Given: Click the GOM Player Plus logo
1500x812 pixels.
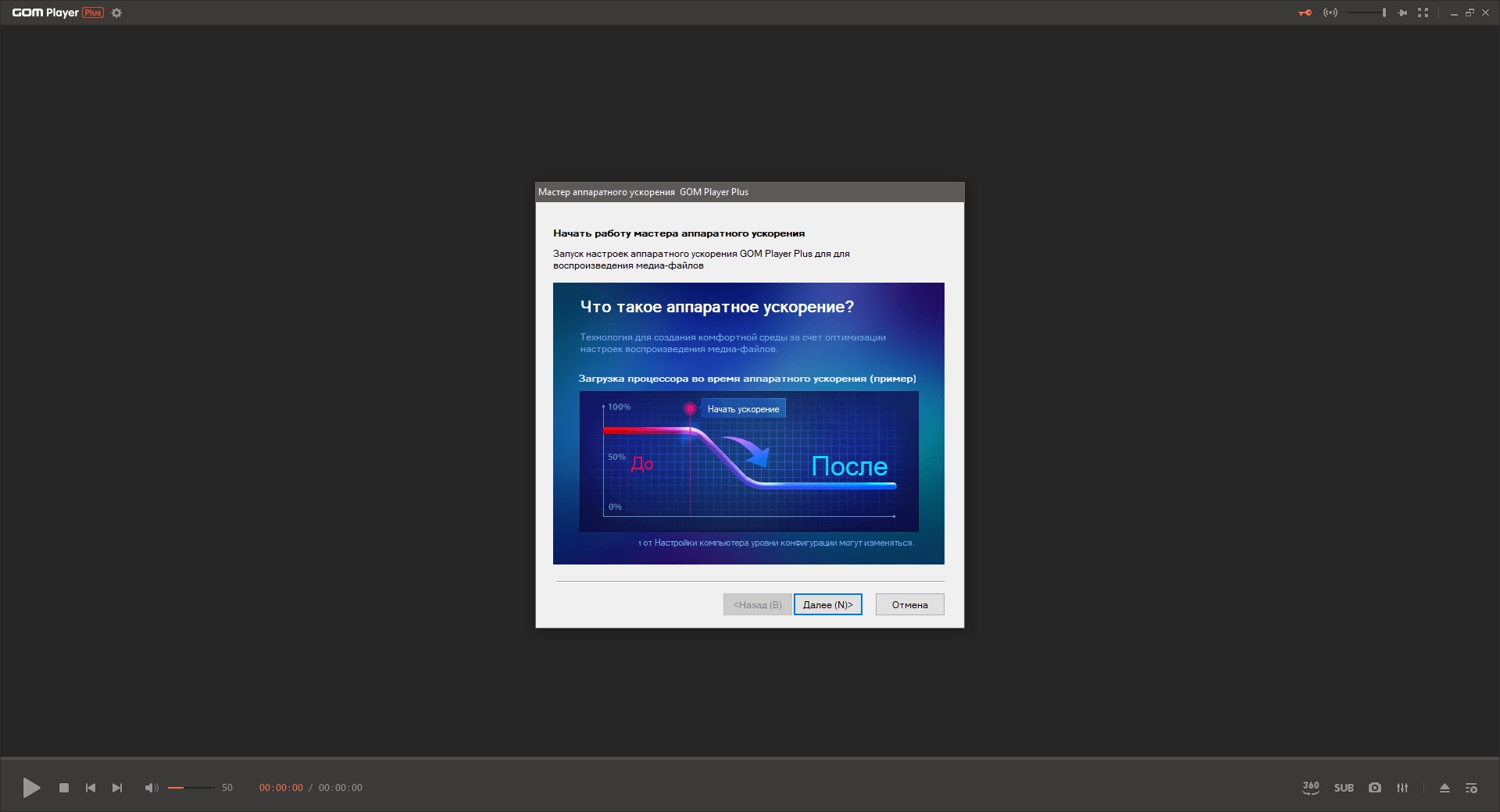Looking at the screenshot, I should pos(58,12).
